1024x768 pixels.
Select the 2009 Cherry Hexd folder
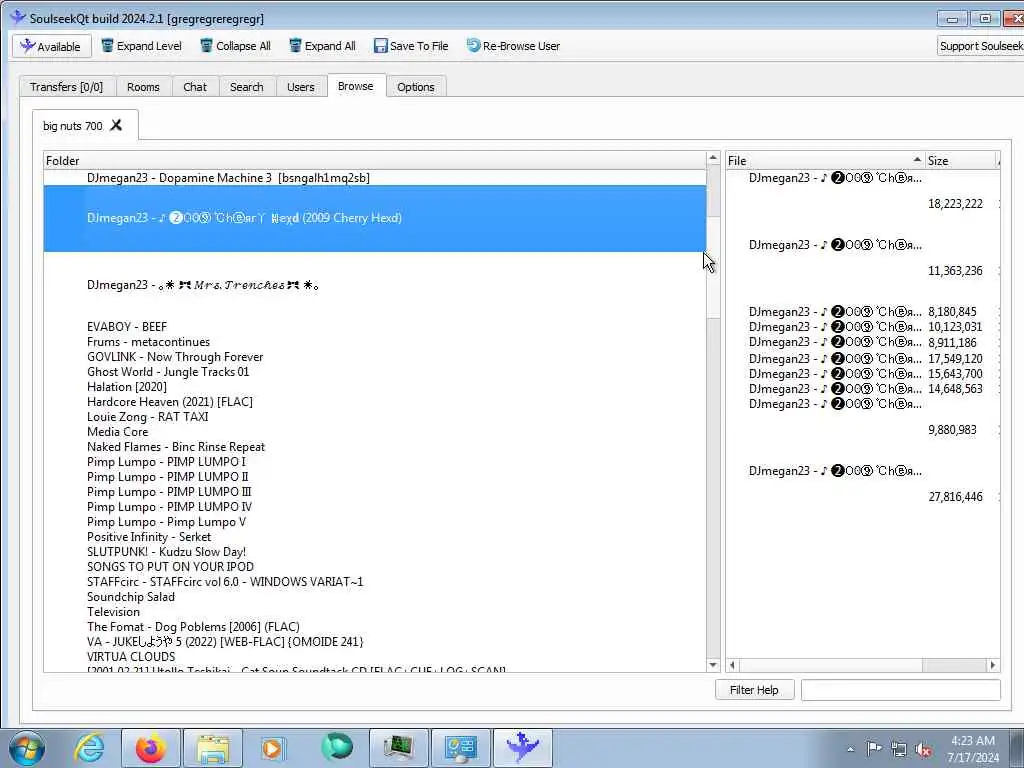click(x=374, y=218)
